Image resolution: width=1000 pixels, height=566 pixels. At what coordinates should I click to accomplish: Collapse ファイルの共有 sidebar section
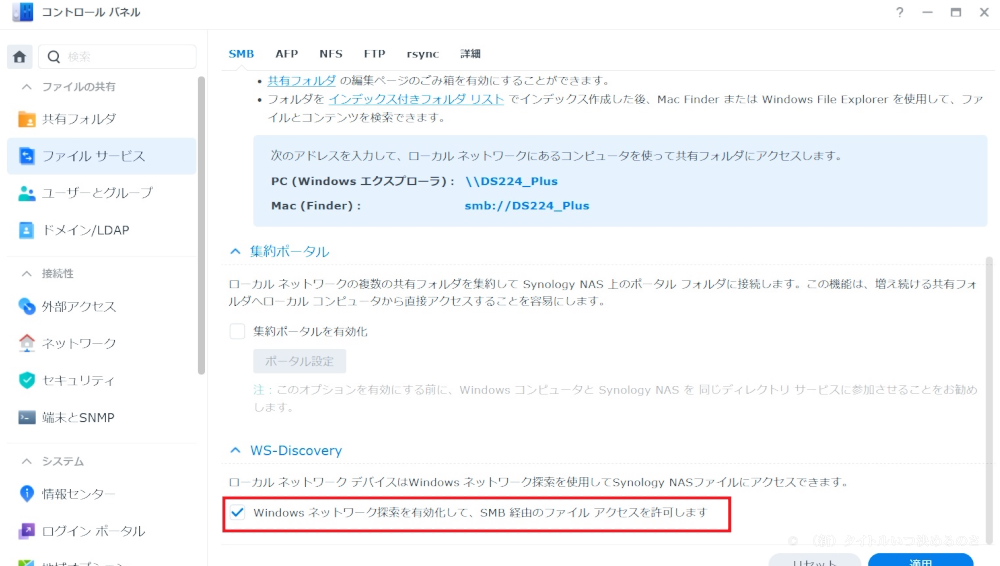tap(26, 87)
